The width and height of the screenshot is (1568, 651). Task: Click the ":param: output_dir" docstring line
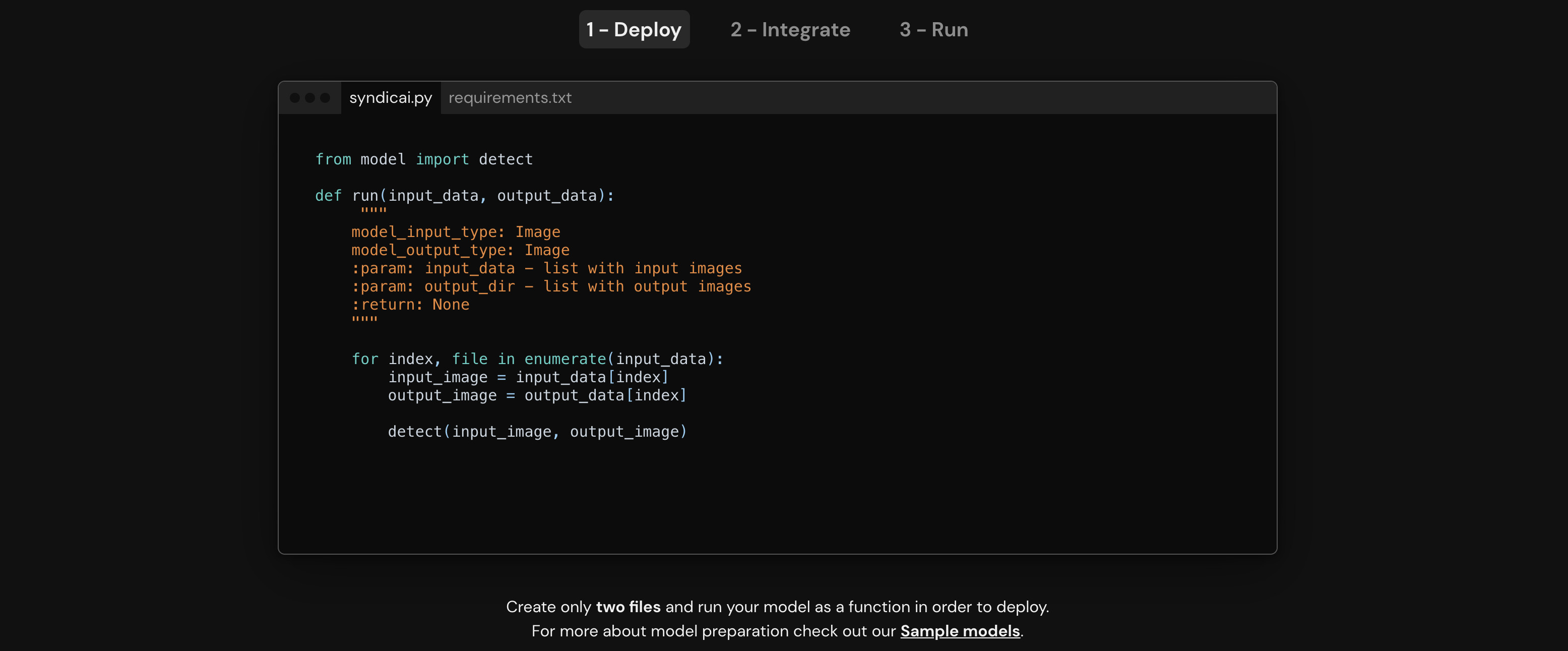click(551, 286)
